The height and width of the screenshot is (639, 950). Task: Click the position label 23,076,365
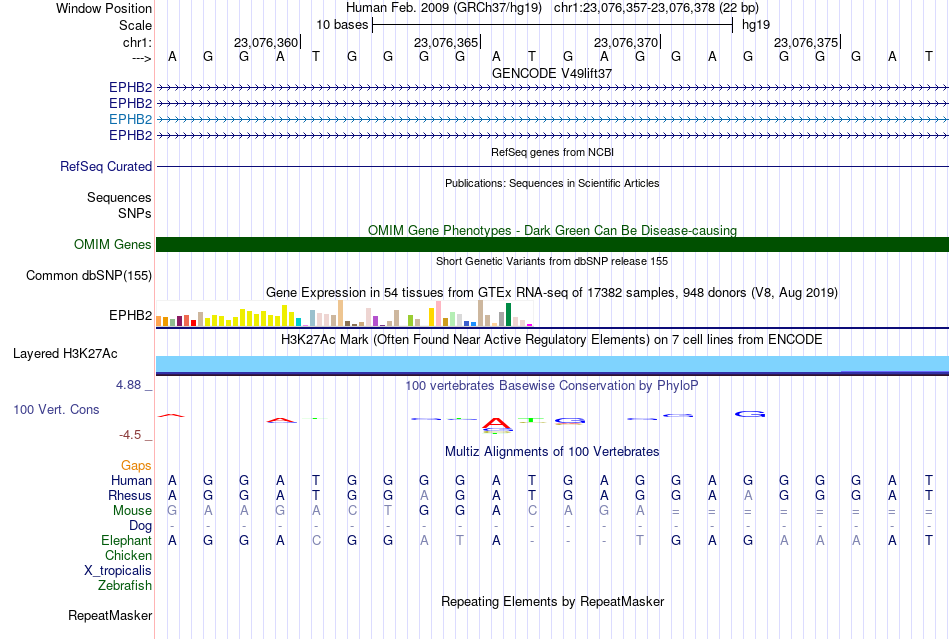tap(446, 42)
